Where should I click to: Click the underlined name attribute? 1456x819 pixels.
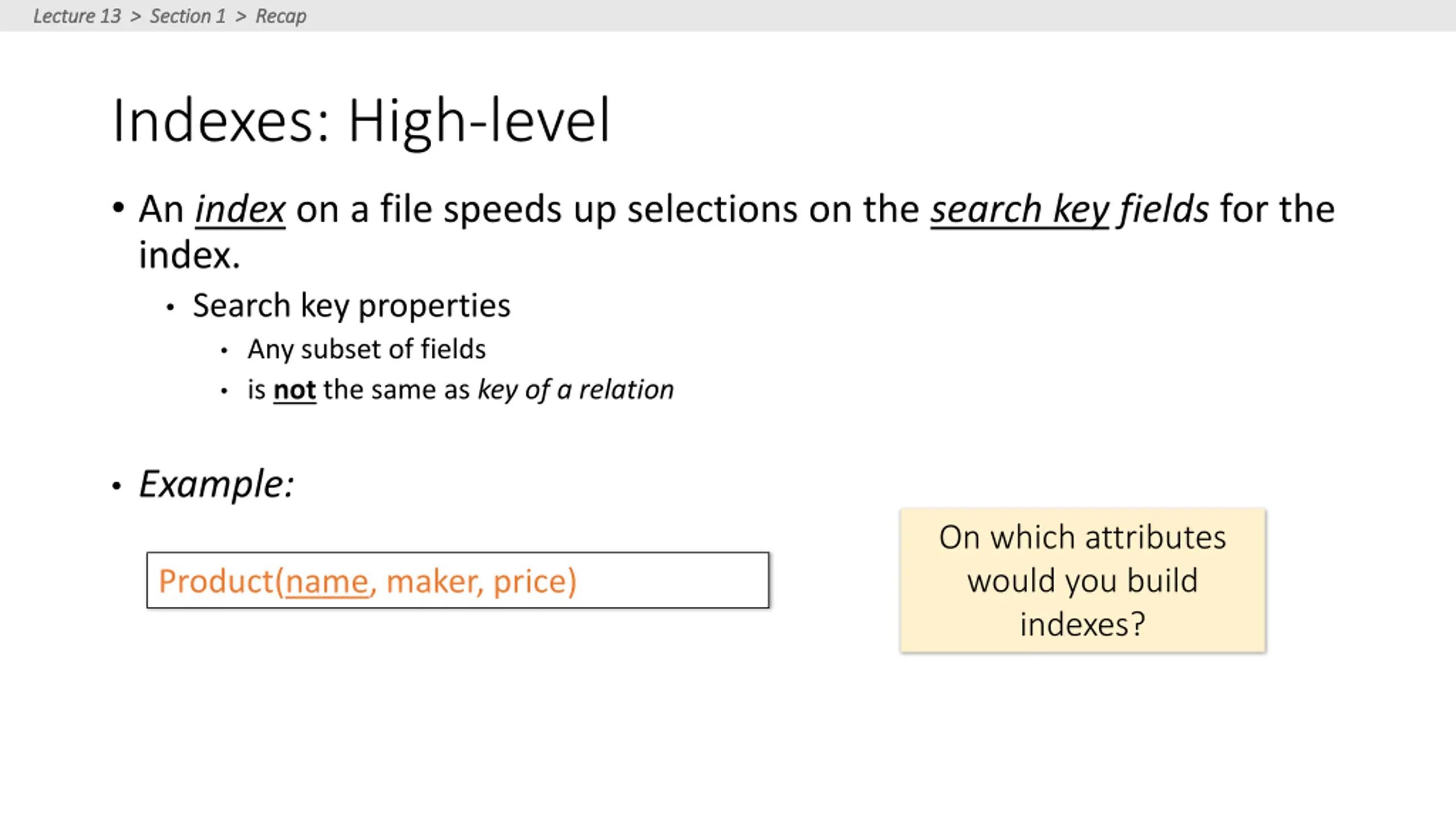click(x=327, y=581)
